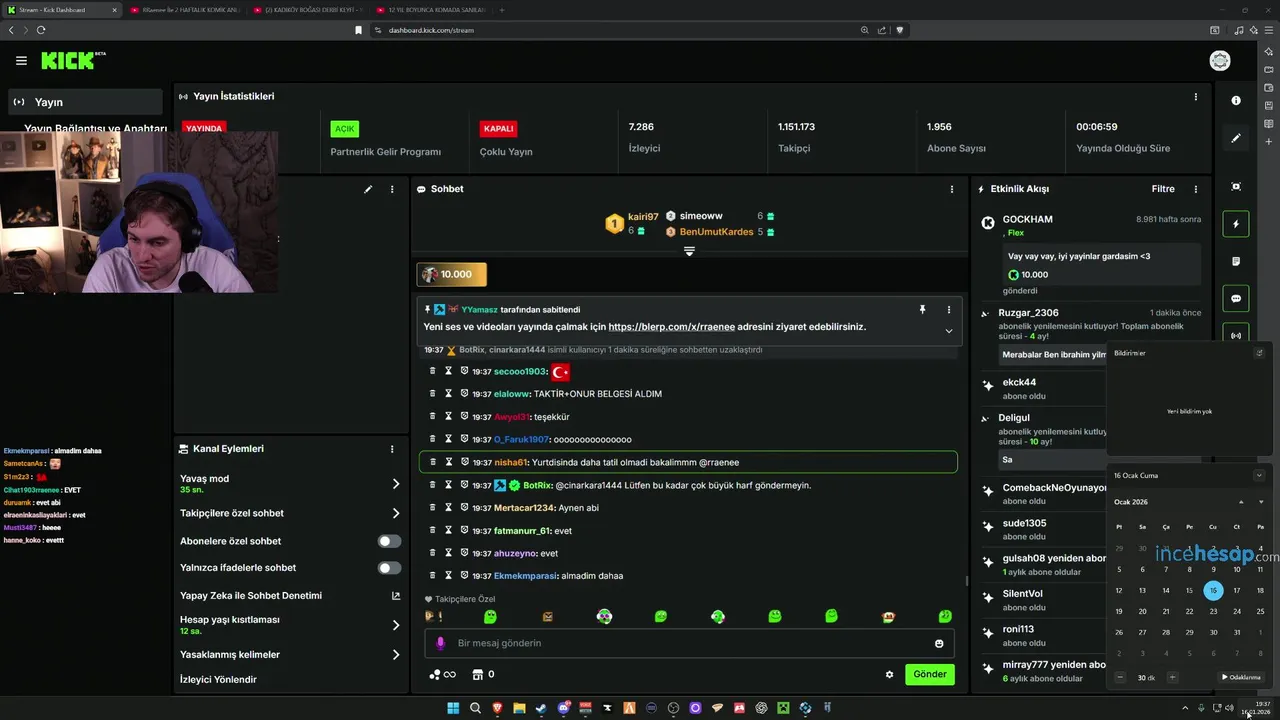Expand Yavaş mod settings
This screenshot has height=720, width=1280.
(x=396, y=484)
